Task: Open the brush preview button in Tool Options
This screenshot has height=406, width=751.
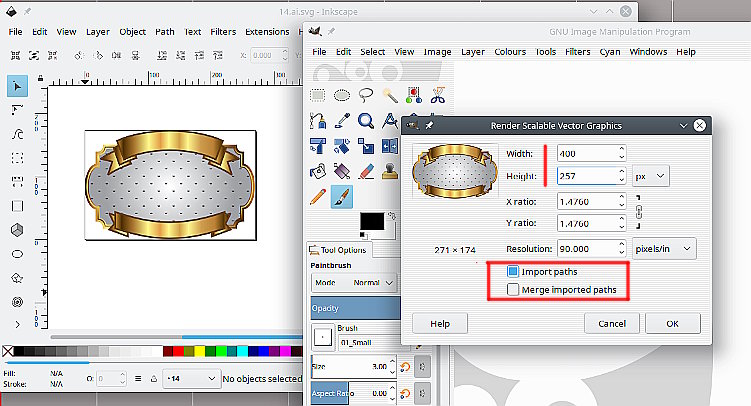Action: coord(322,337)
